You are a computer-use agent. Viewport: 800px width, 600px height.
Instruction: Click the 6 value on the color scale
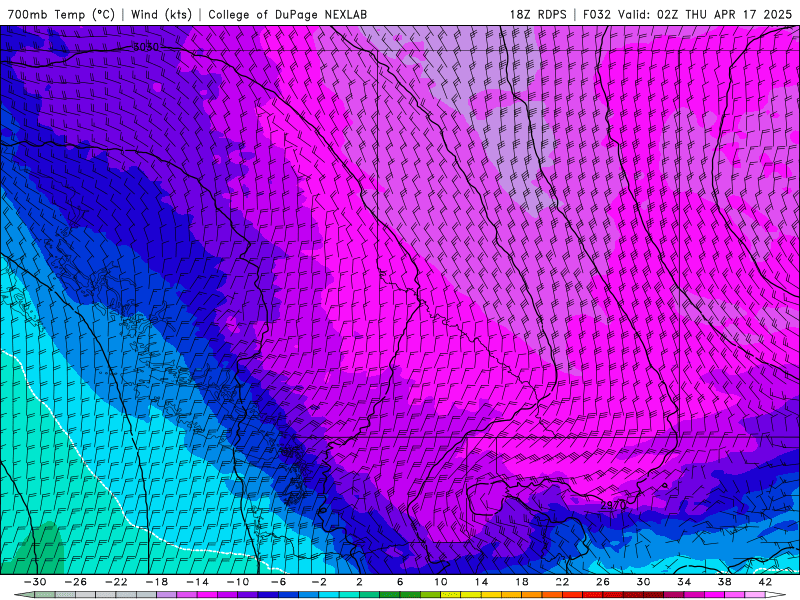pyautogui.click(x=399, y=582)
